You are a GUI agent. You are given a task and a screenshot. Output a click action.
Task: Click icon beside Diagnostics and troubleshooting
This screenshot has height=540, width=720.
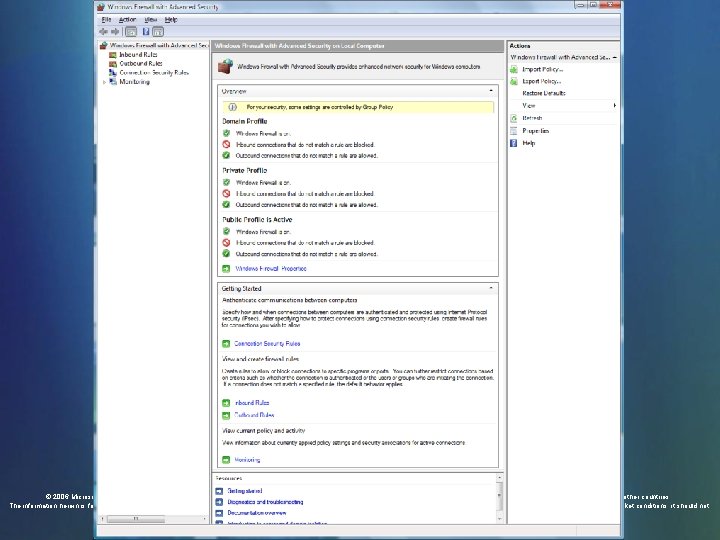(x=219, y=502)
